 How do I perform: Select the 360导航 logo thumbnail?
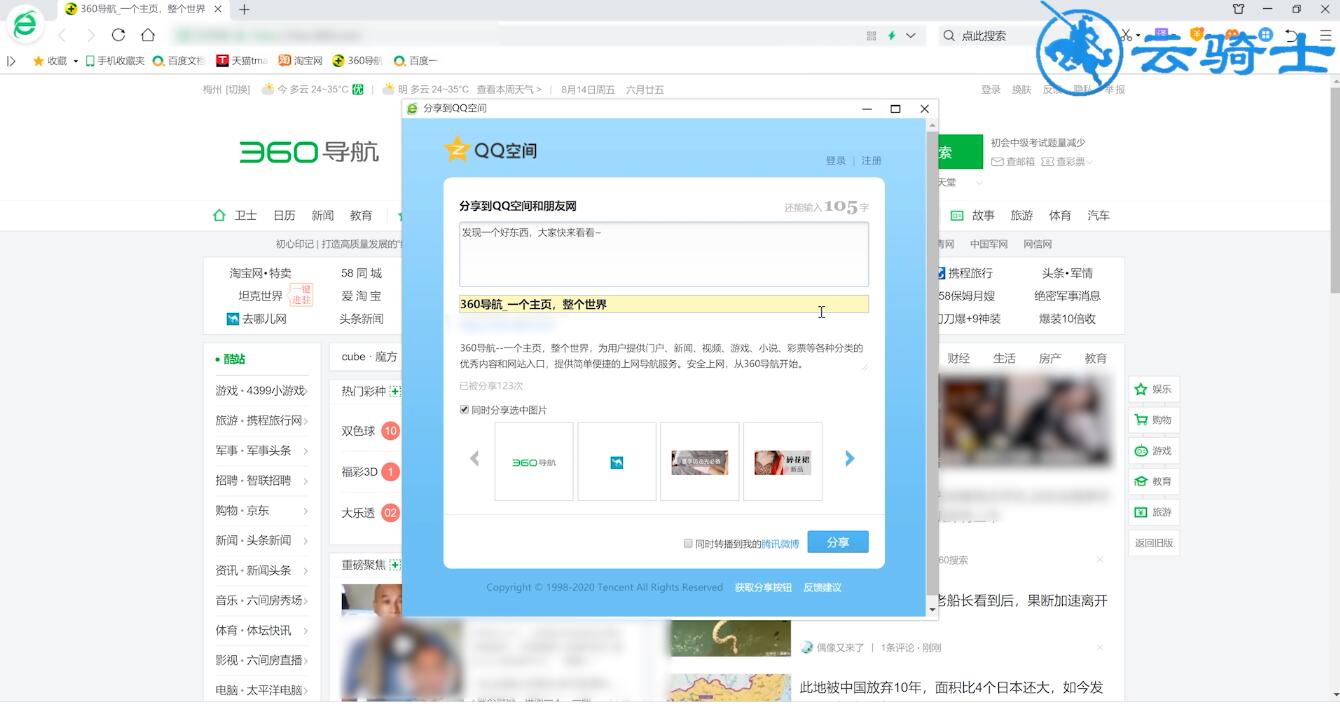[534, 461]
